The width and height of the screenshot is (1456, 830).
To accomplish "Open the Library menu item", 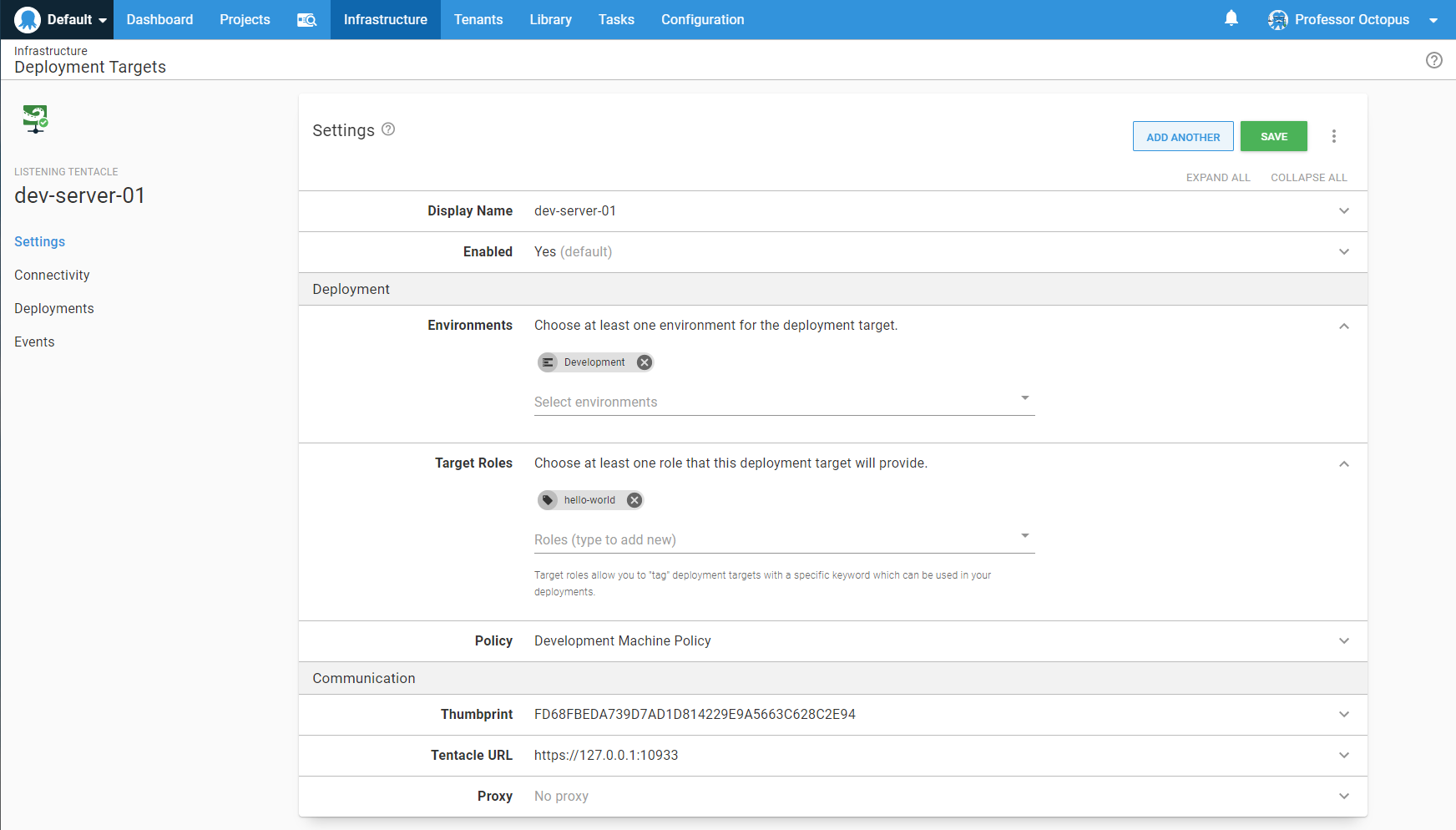I will tap(550, 19).
